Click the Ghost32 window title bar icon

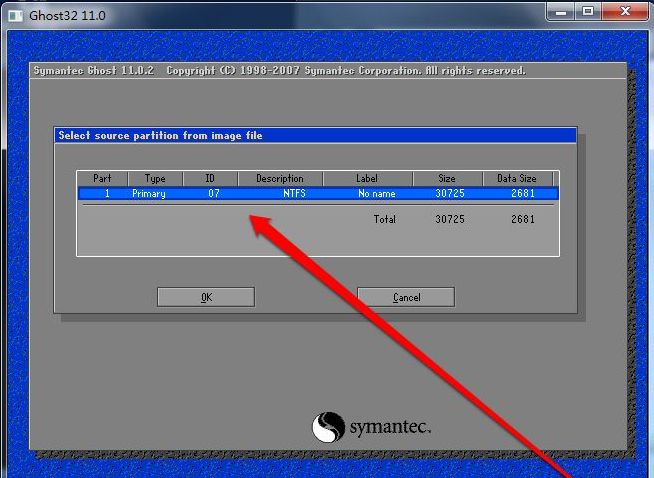[x=16, y=16]
